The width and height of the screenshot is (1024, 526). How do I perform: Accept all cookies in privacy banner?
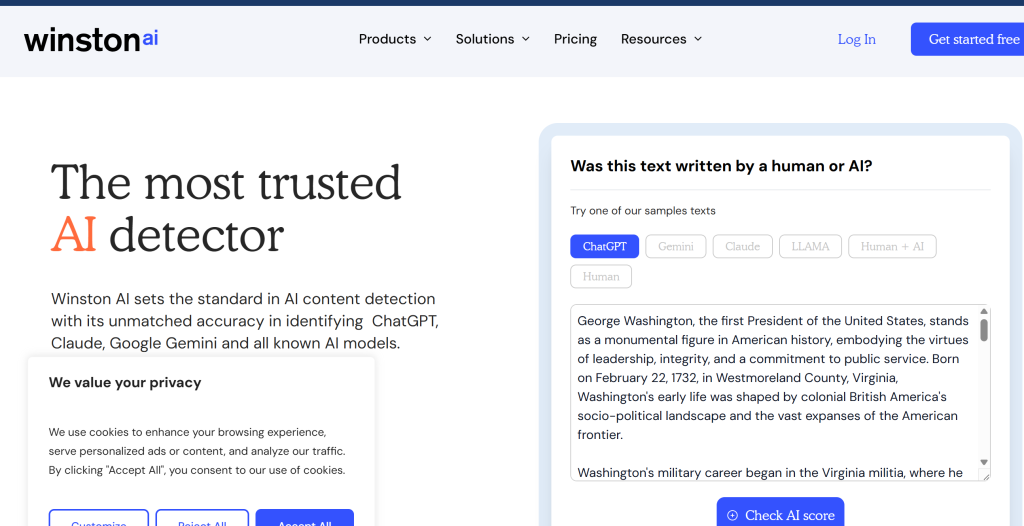pos(304,520)
